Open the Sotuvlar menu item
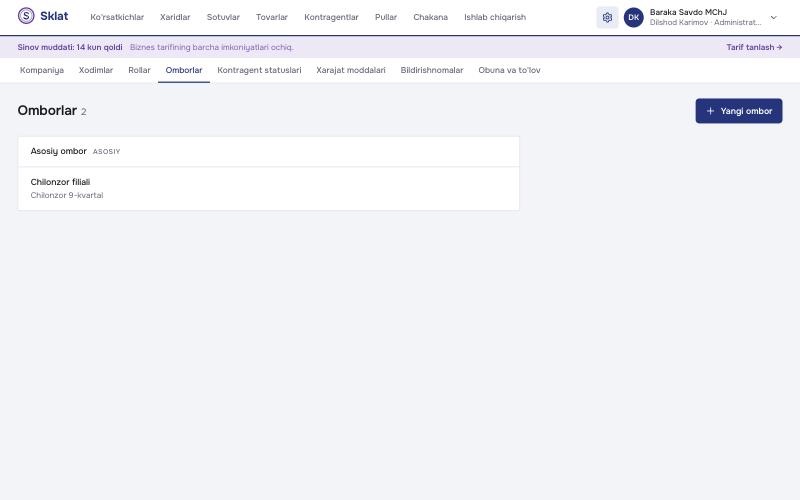This screenshot has width=800, height=500. click(x=223, y=17)
